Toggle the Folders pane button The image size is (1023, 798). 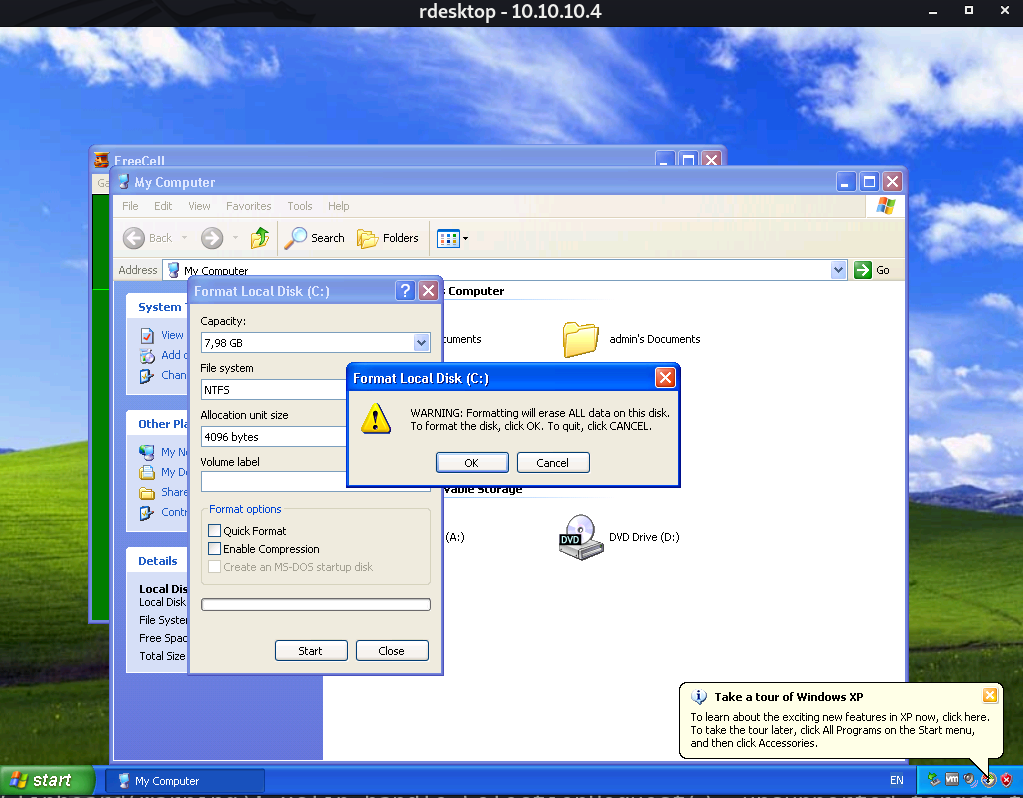[x=388, y=238]
